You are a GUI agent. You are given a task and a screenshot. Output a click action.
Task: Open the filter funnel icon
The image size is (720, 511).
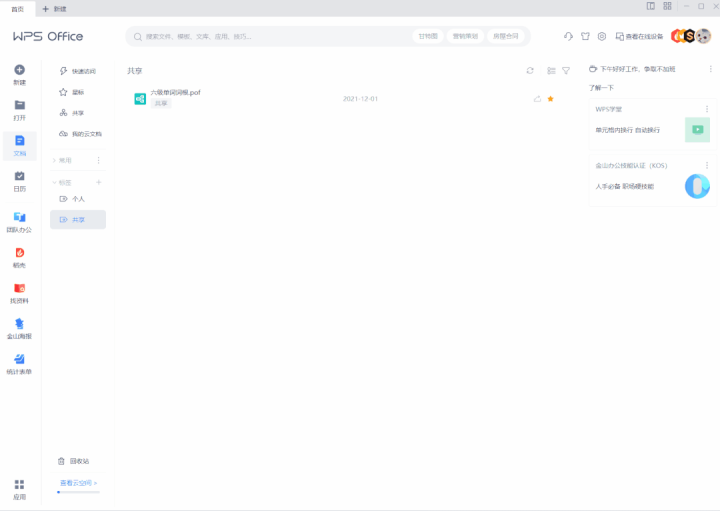(566, 71)
